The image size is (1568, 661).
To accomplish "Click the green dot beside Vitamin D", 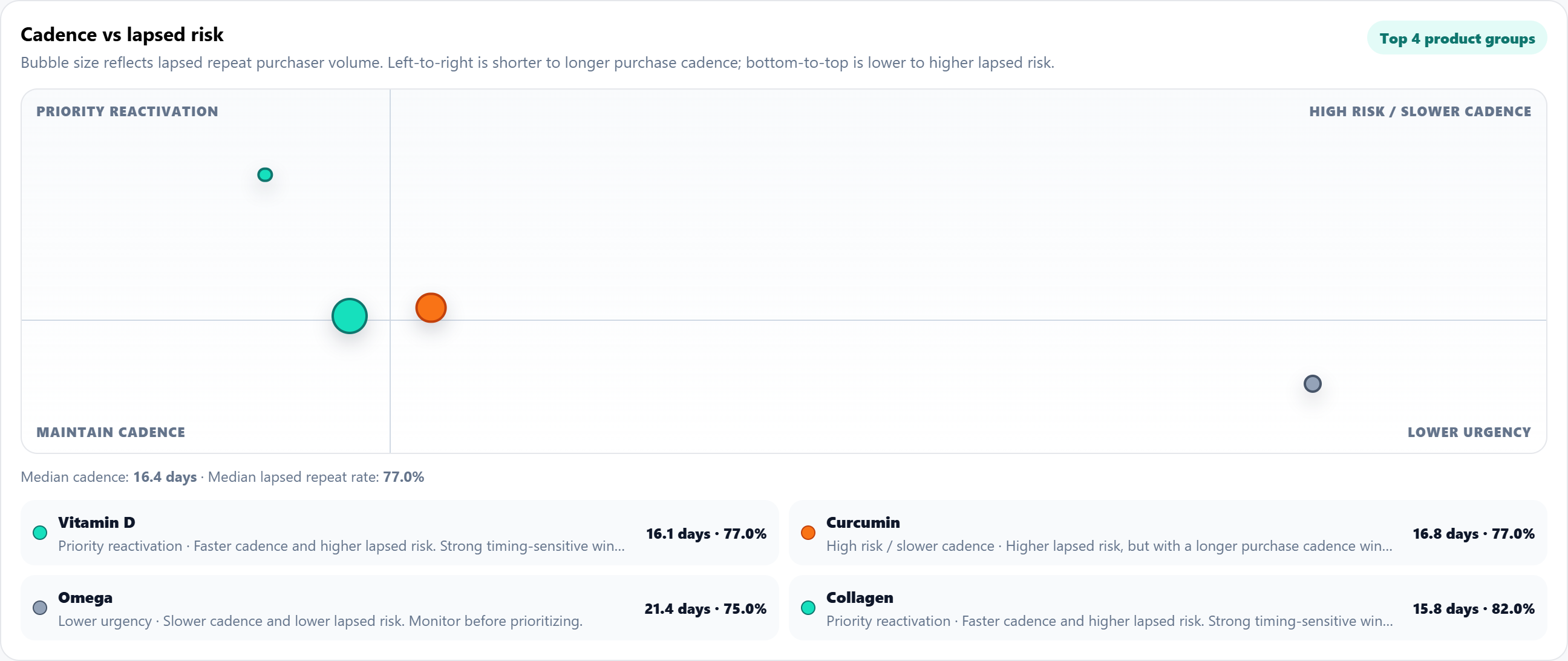I will 40,533.
